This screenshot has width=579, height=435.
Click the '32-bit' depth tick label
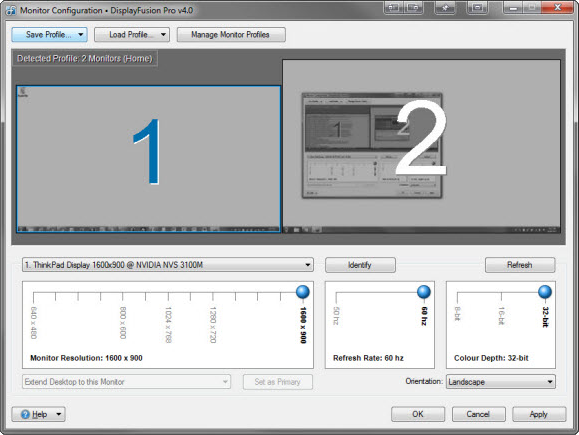pos(545,317)
